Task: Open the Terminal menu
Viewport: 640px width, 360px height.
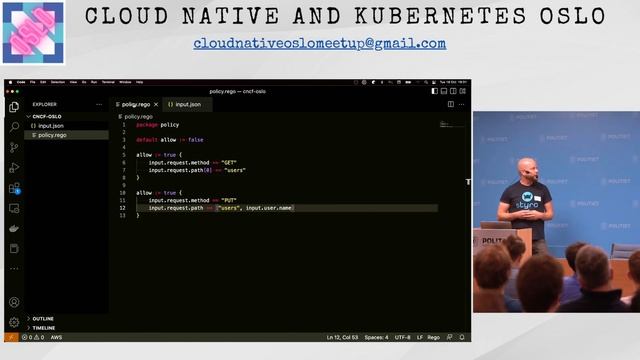Action: click(x=108, y=82)
